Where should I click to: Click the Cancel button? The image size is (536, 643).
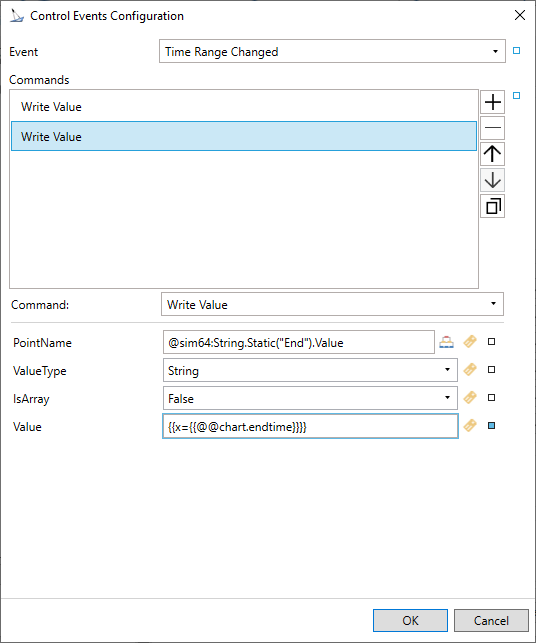coord(491,620)
